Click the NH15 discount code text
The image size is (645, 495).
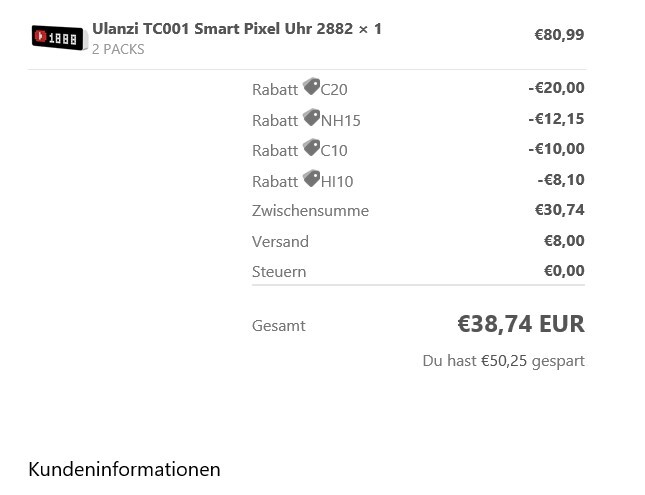[340, 120]
